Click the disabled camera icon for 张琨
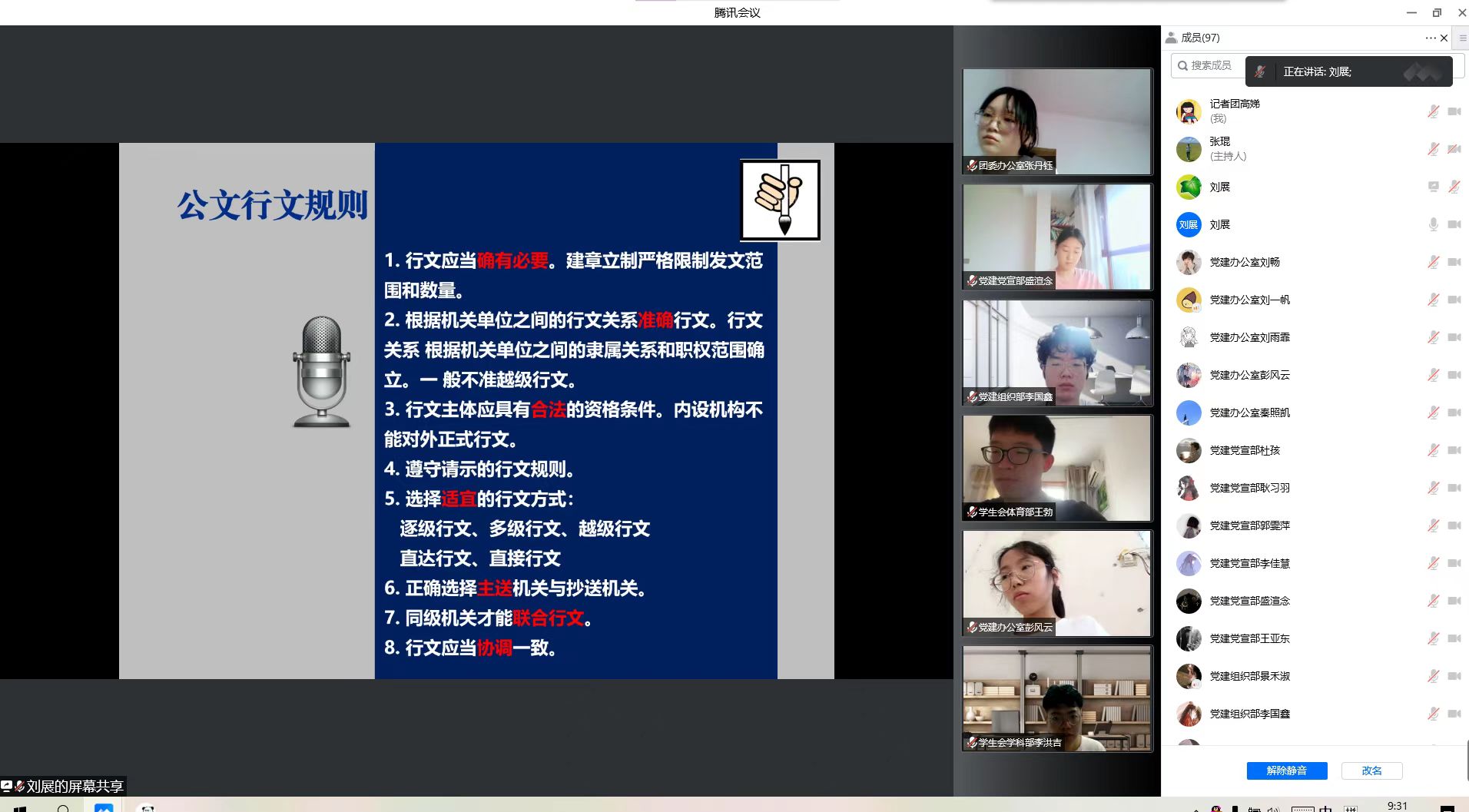 click(1454, 149)
